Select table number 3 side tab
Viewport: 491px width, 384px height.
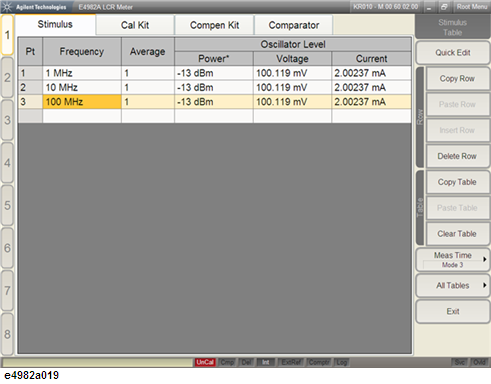(7, 120)
